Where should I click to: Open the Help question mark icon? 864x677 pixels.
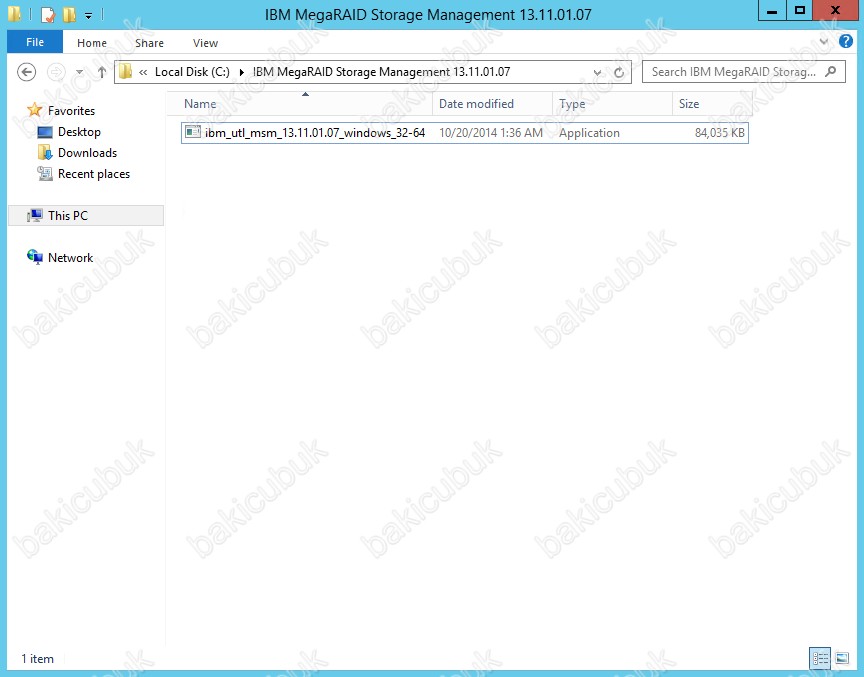pos(845,41)
